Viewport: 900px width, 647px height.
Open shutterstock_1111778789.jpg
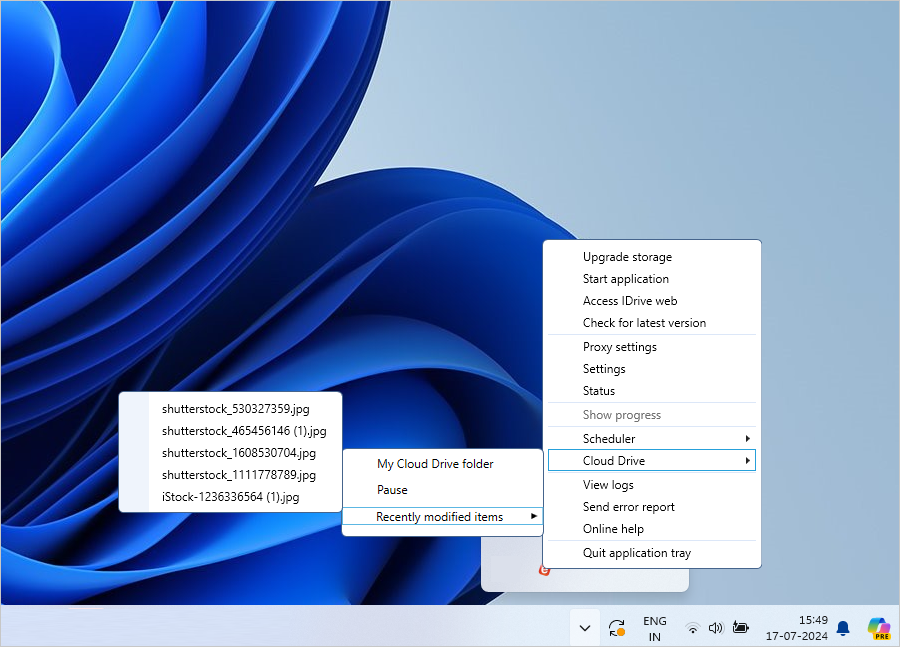point(238,475)
